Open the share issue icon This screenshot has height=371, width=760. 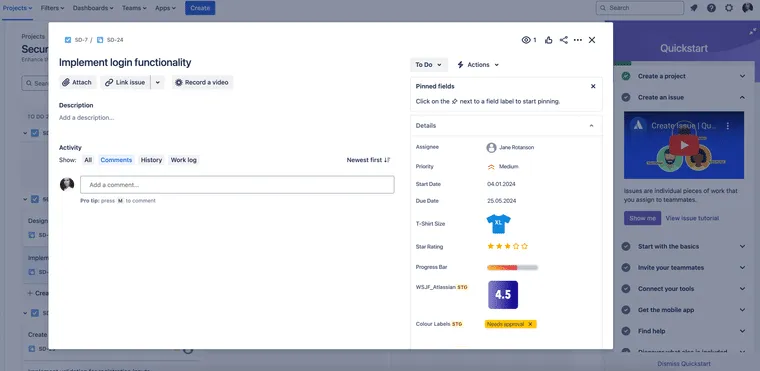(563, 40)
